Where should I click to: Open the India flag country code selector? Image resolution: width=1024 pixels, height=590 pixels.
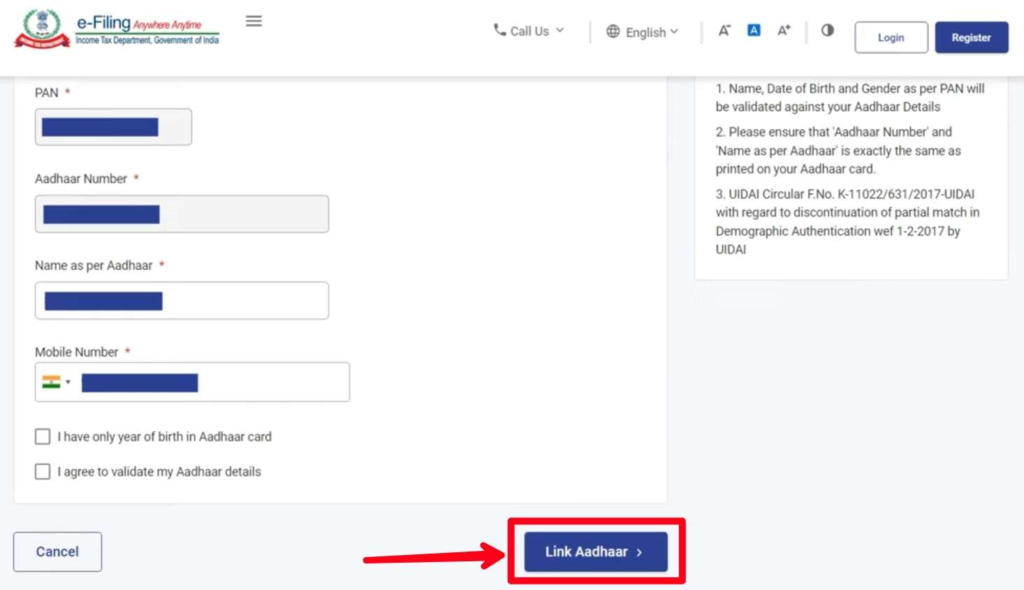click(56, 382)
